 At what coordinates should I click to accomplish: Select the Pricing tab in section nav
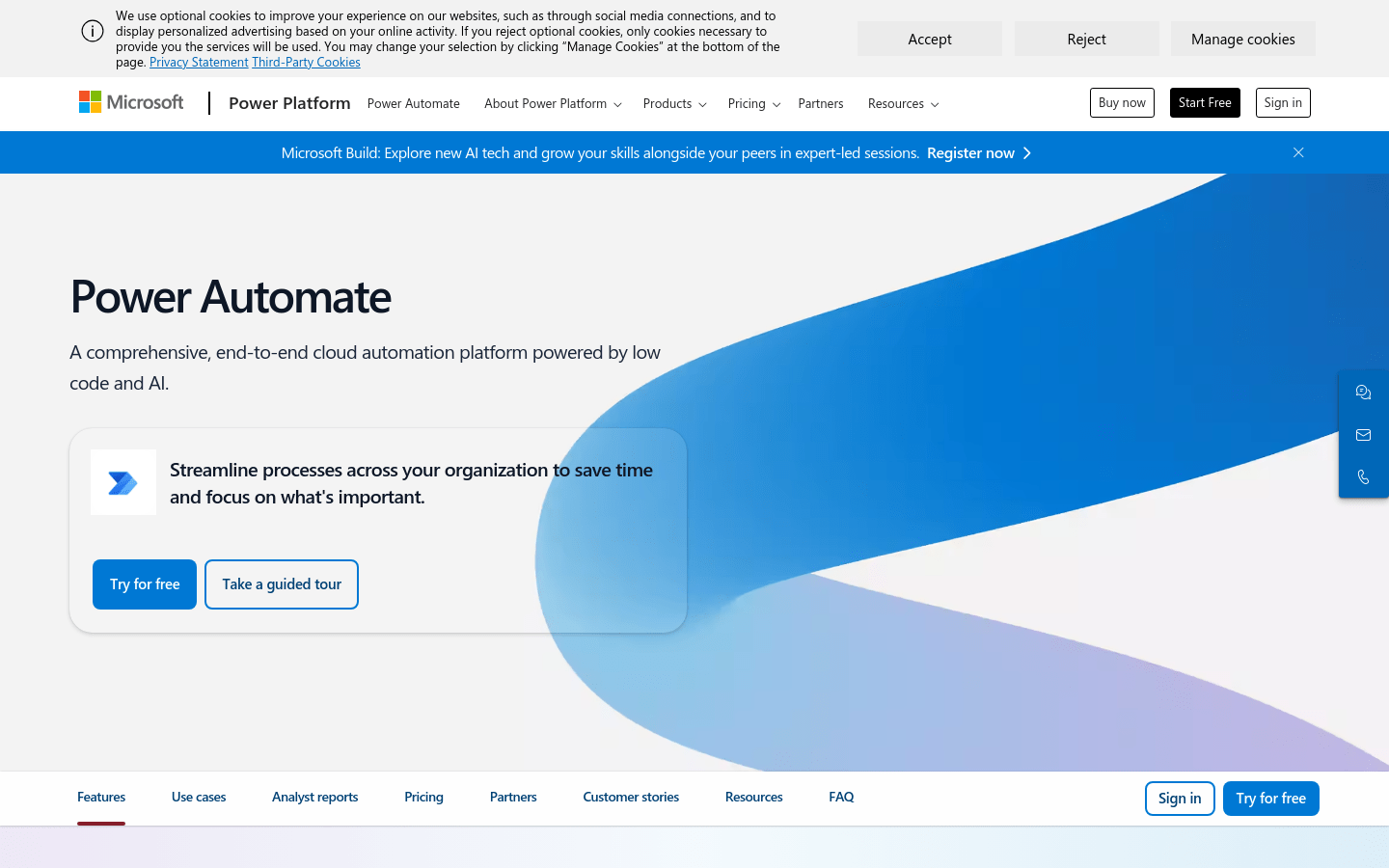pos(423,797)
